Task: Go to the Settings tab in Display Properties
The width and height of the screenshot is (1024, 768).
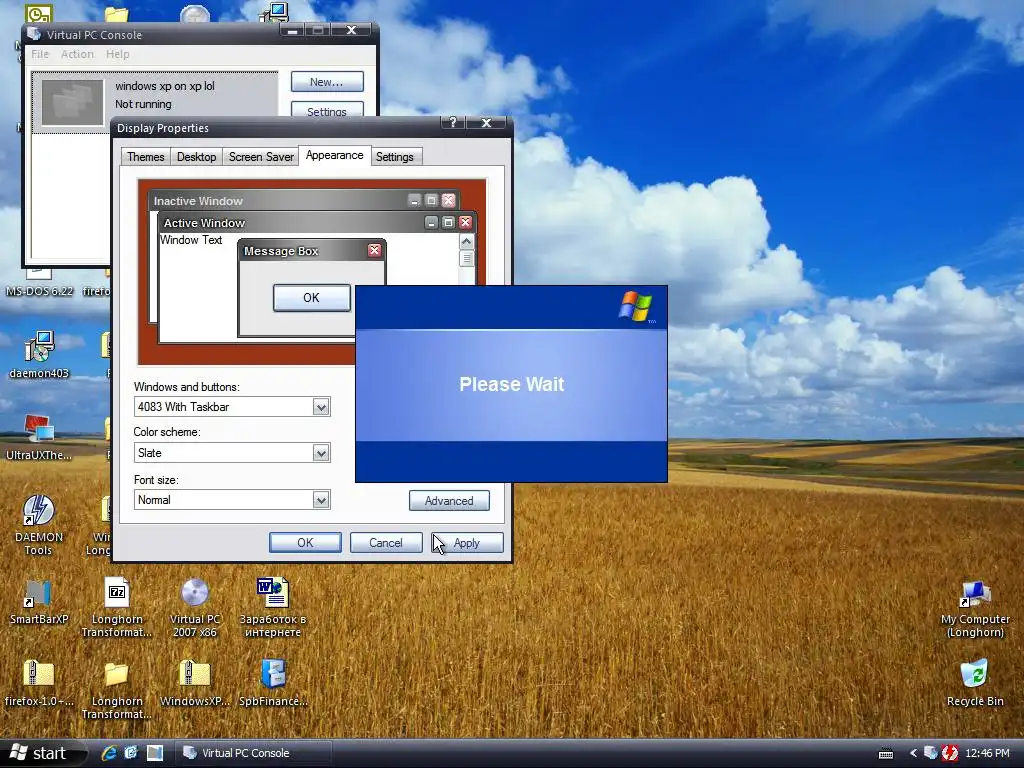Action: pos(394,157)
